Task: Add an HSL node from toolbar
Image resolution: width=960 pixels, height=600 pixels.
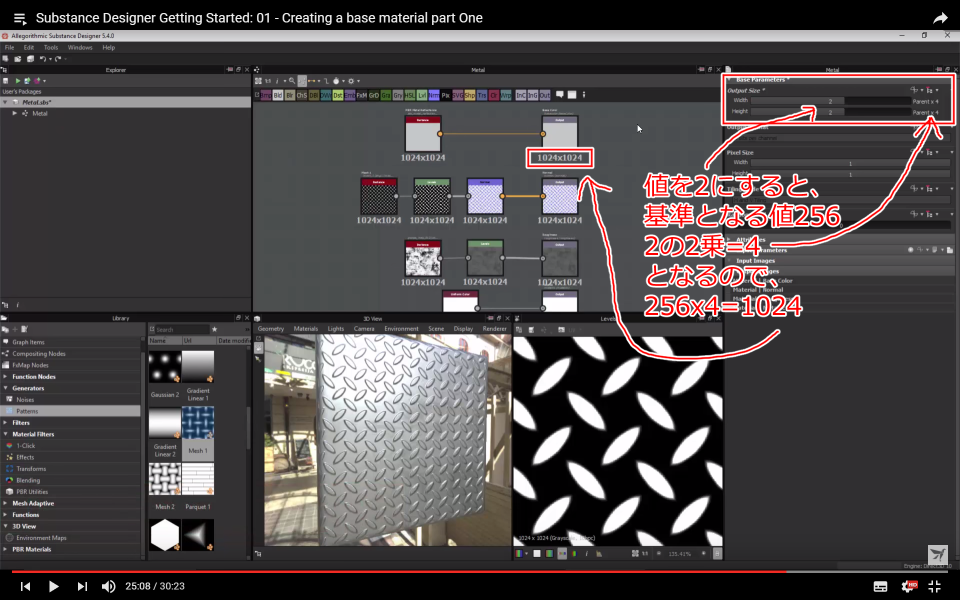Action: [410, 96]
